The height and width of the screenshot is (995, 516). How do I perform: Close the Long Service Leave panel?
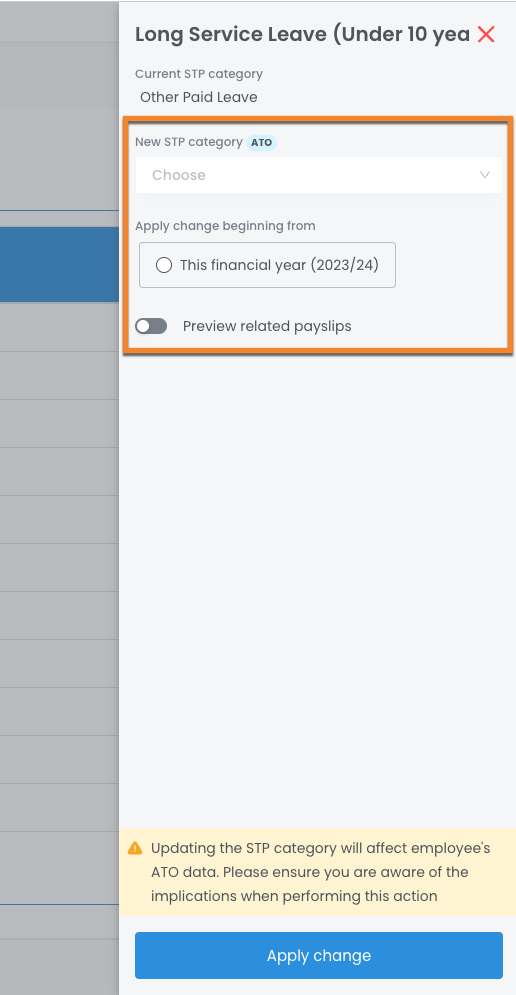tap(486, 34)
